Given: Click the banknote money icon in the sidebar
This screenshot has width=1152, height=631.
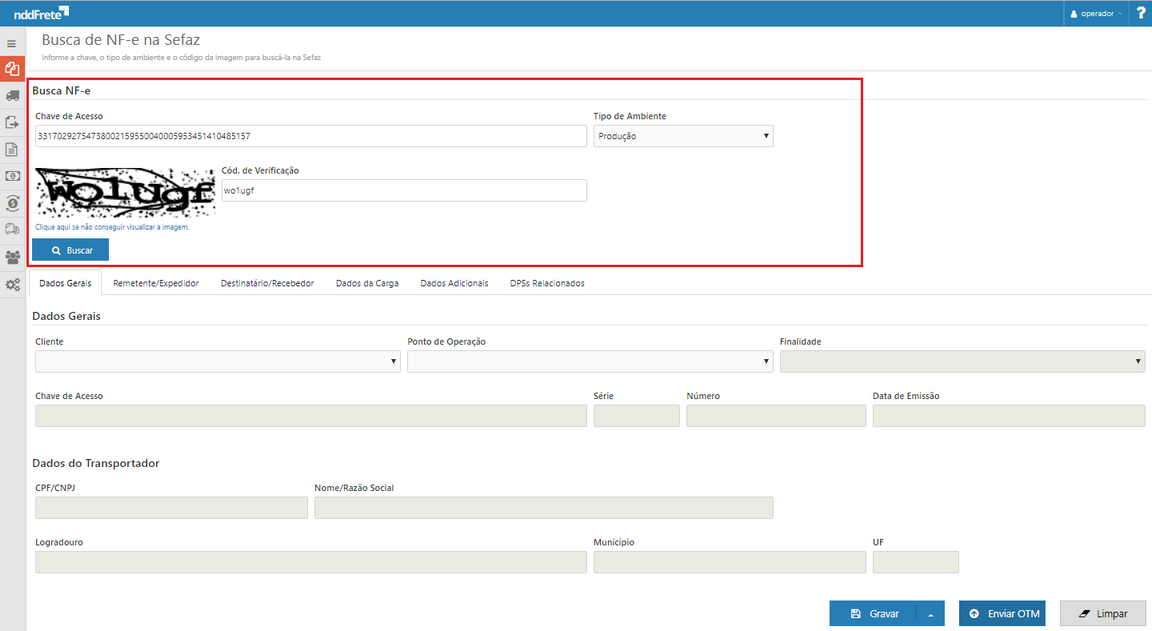Looking at the screenshot, I should [x=12, y=176].
